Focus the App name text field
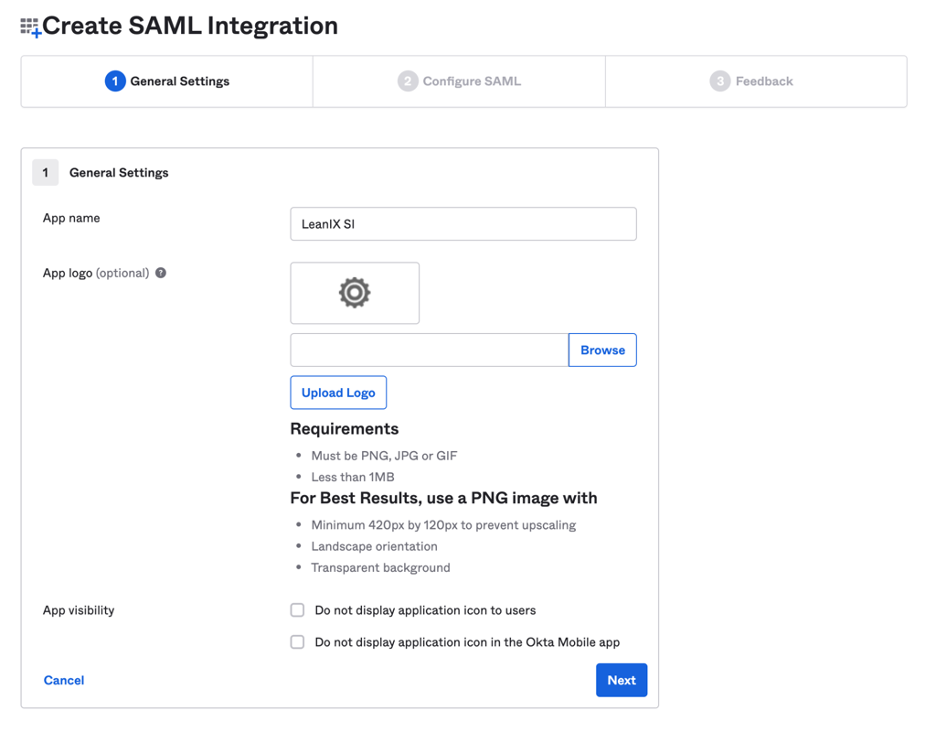The image size is (936, 732). click(463, 224)
